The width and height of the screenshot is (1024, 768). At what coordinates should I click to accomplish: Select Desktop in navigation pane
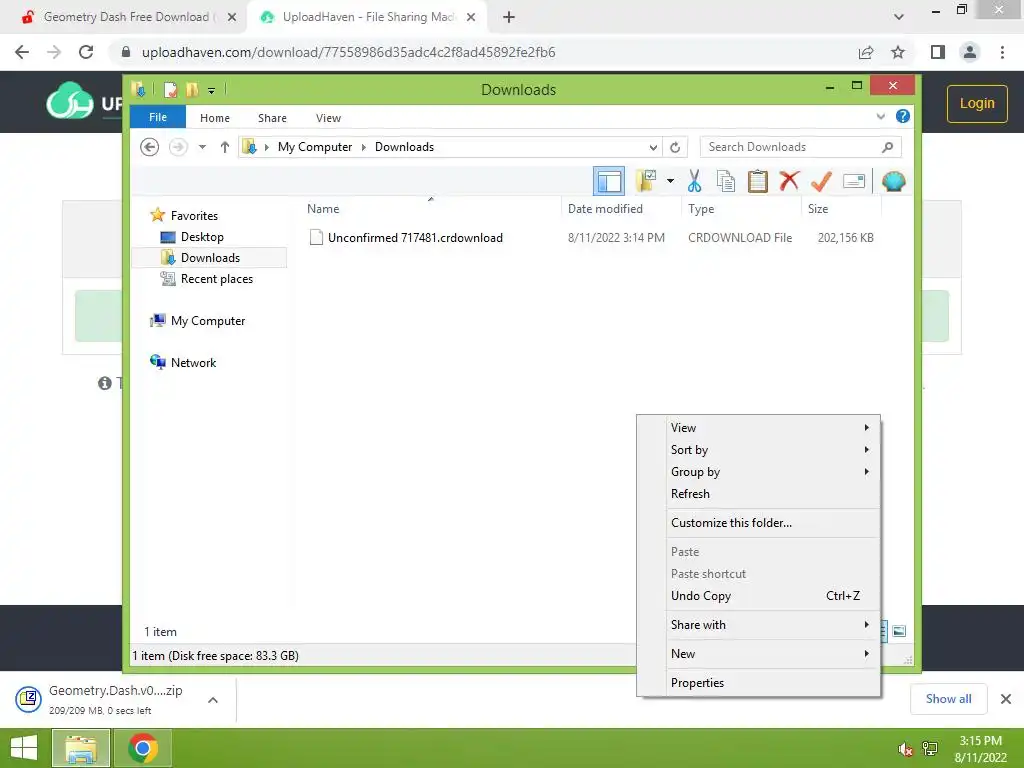click(202, 236)
